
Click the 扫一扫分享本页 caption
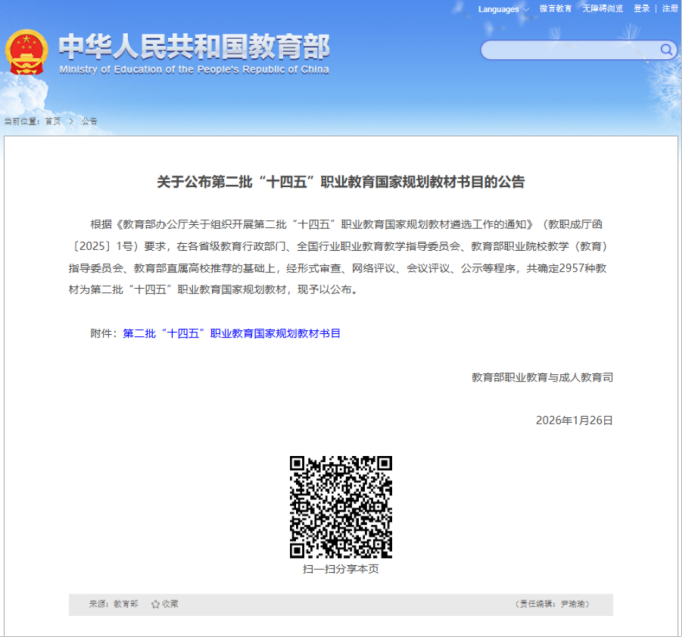pyautogui.click(x=341, y=569)
